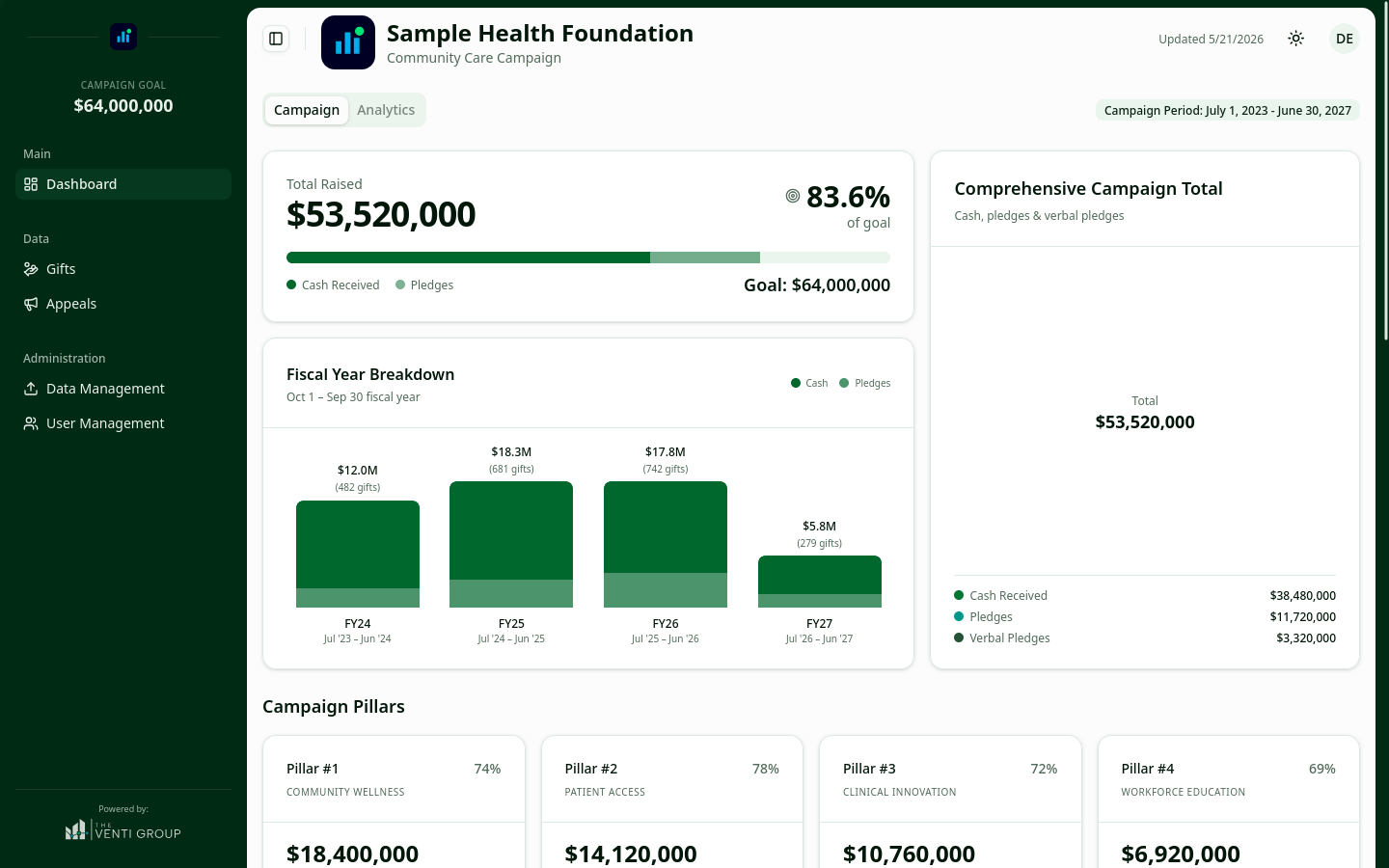Click the Cash legend dot in Fiscal Year Breakdown
Image resolution: width=1389 pixels, height=868 pixels.
pyautogui.click(x=796, y=383)
